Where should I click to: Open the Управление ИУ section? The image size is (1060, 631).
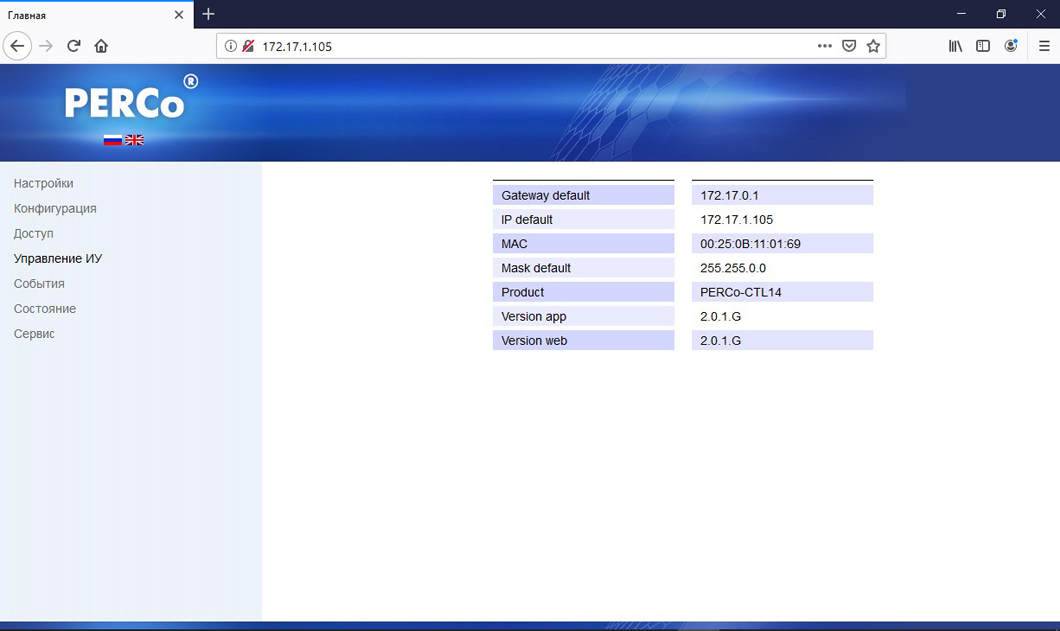58,259
